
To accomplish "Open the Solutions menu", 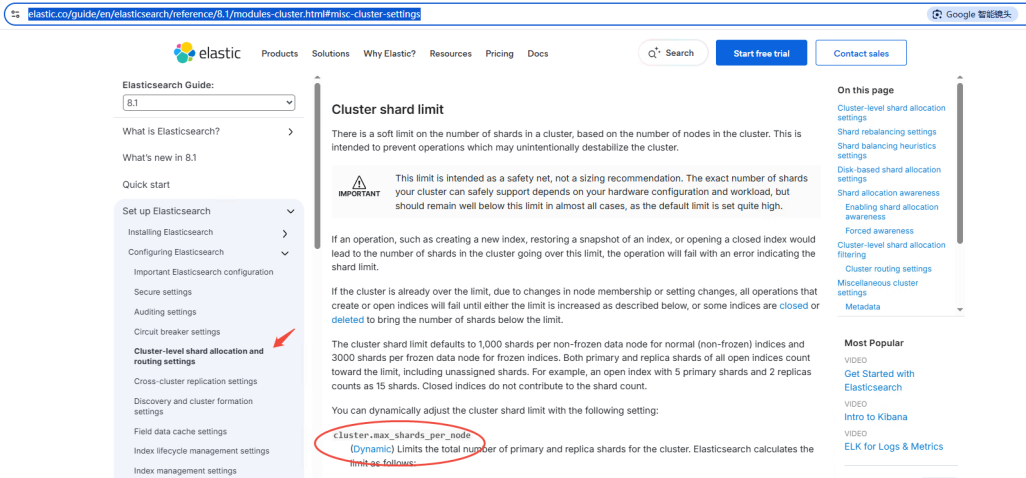I will pyautogui.click(x=330, y=54).
